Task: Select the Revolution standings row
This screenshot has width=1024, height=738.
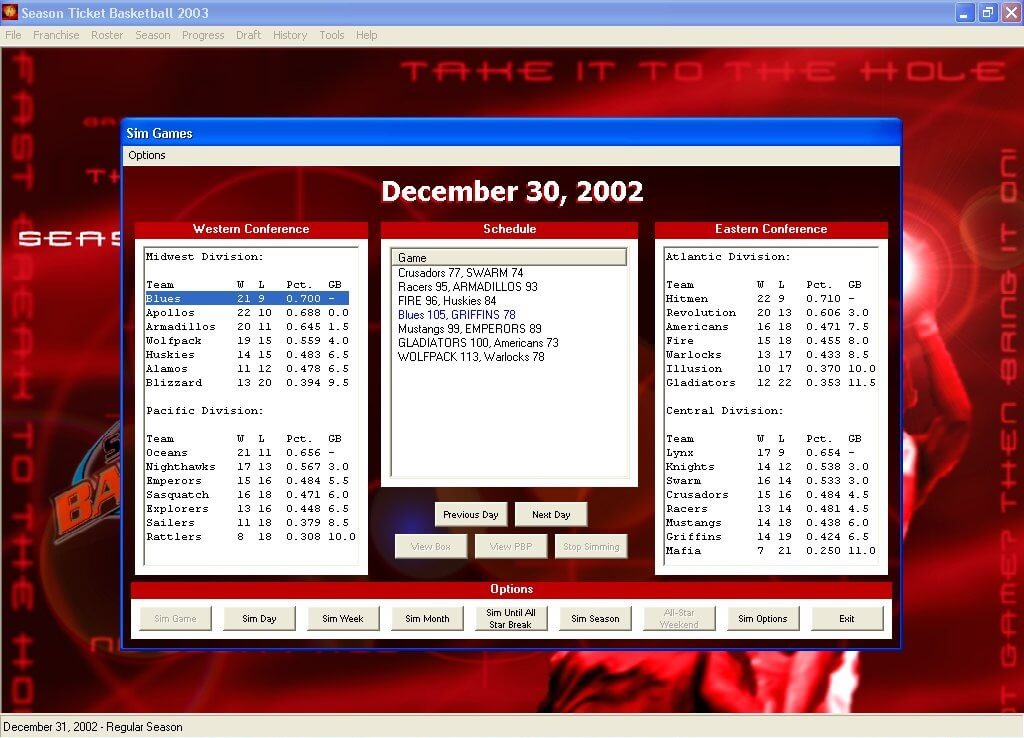Action: (x=771, y=313)
